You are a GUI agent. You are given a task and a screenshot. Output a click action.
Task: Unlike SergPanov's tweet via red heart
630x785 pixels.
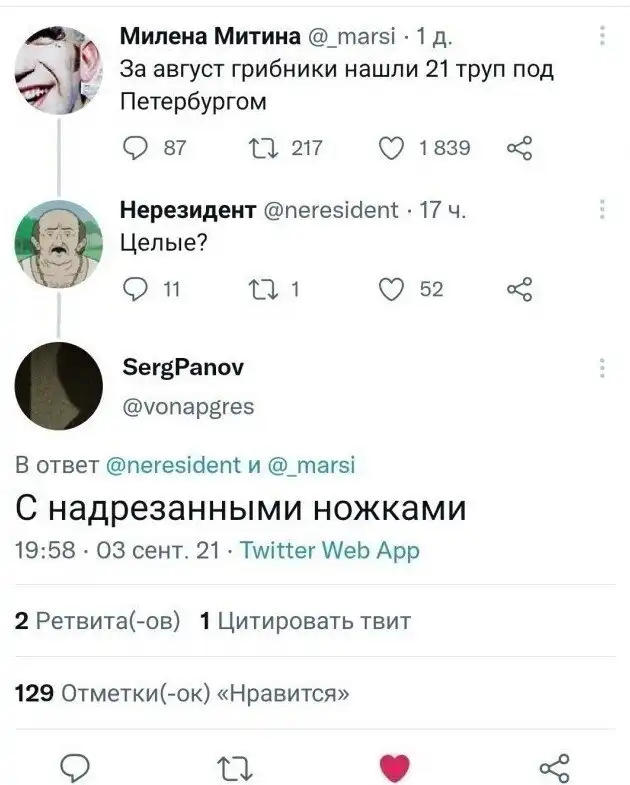pos(395,768)
